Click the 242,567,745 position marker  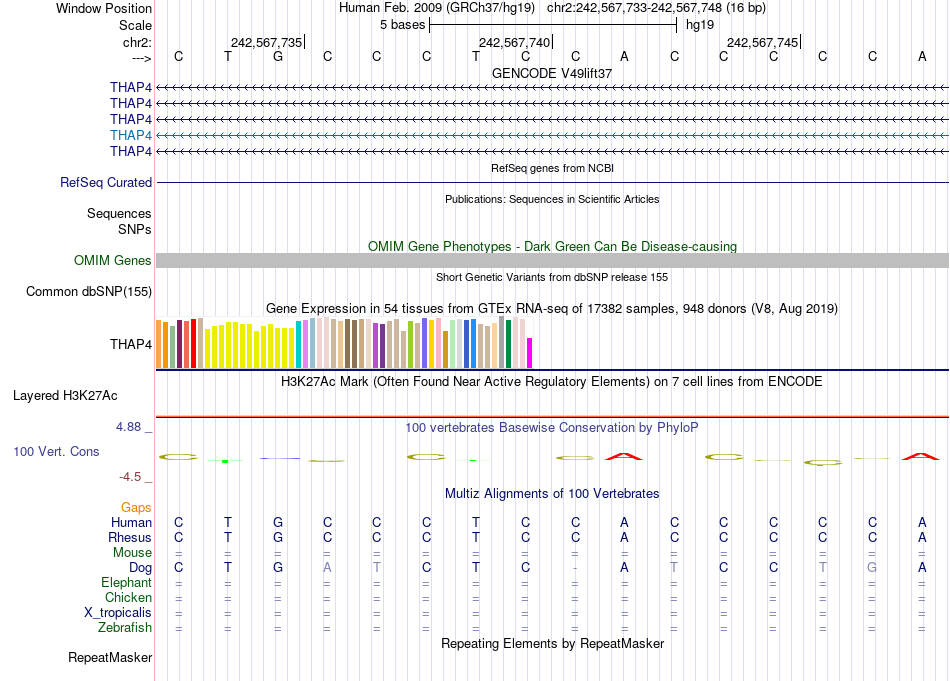coord(763,42)
